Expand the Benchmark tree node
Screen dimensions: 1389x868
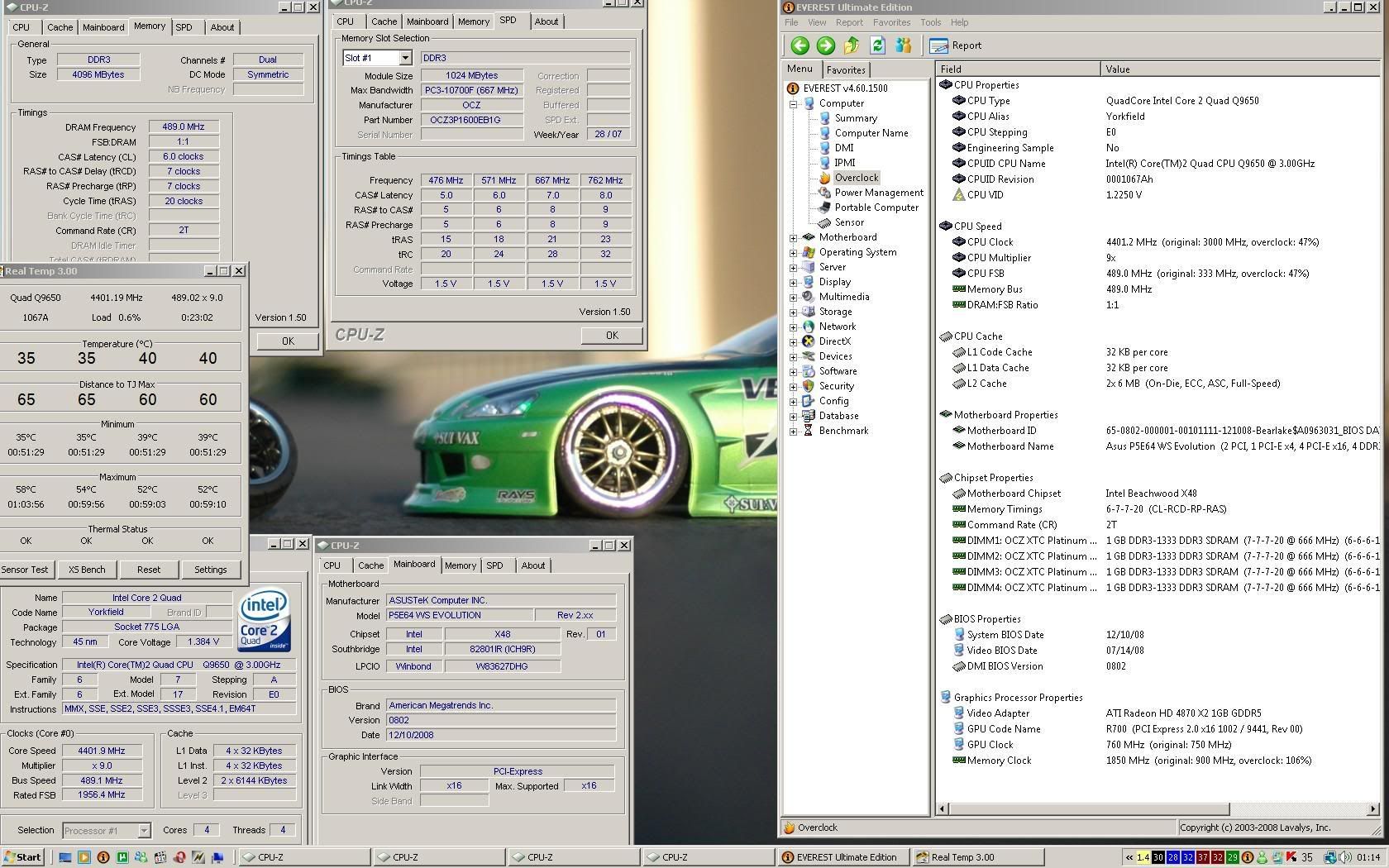pos(794,431)
